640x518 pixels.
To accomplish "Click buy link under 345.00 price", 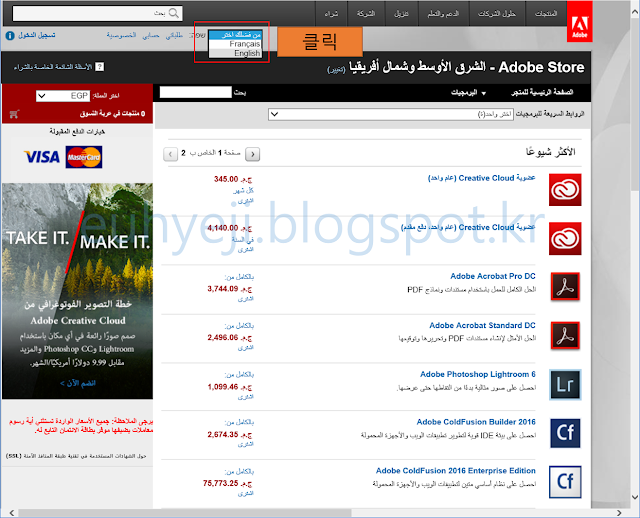I will pos(246,201).
